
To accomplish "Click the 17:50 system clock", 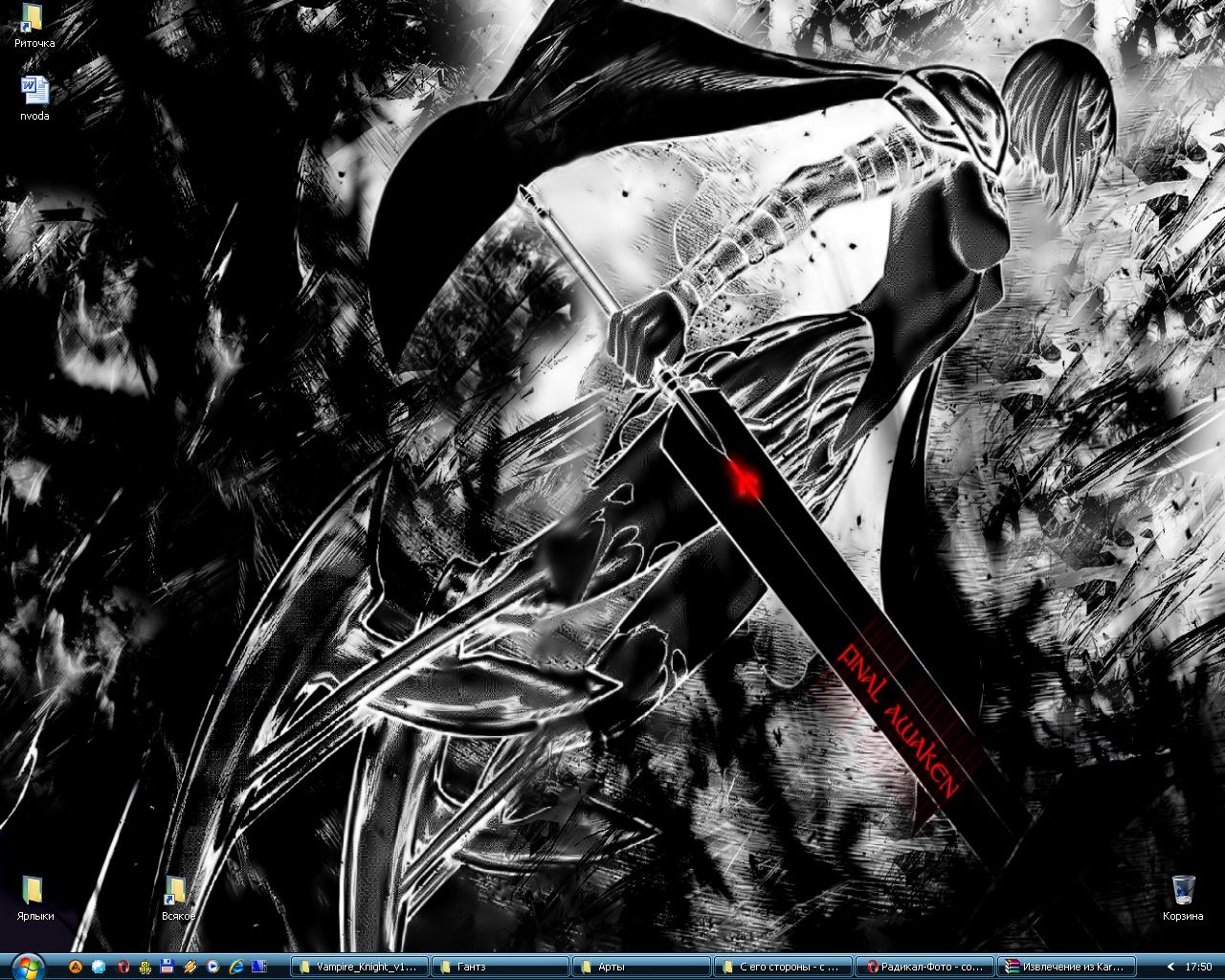I will coord(1198,967).
